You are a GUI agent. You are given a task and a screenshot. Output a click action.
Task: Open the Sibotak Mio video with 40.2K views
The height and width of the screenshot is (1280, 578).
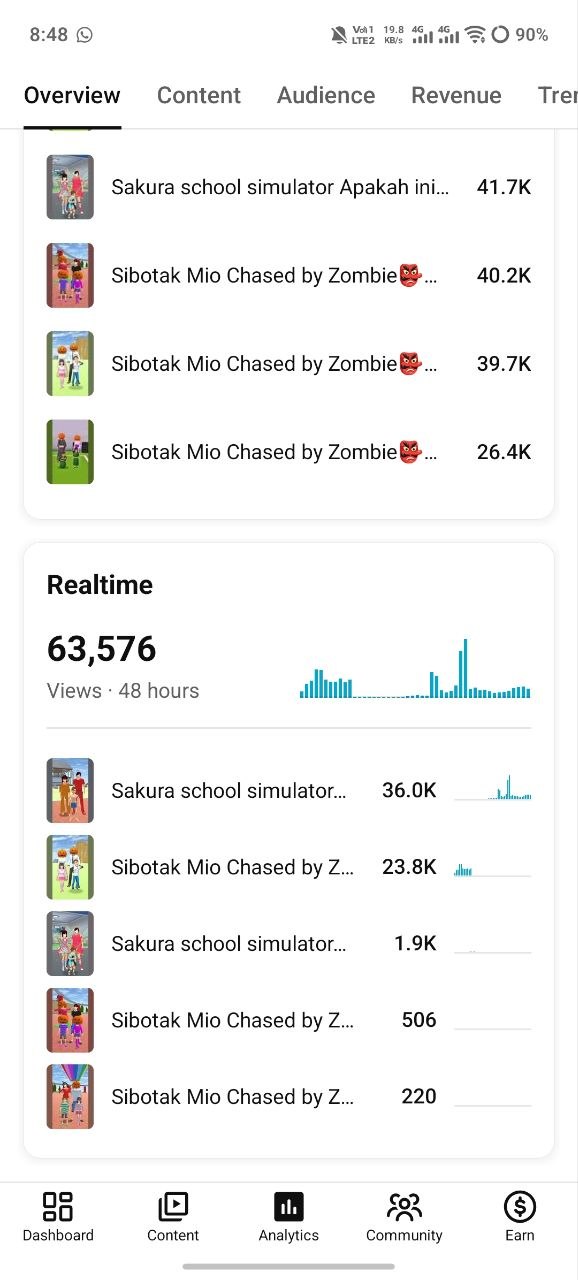(289, 275)
